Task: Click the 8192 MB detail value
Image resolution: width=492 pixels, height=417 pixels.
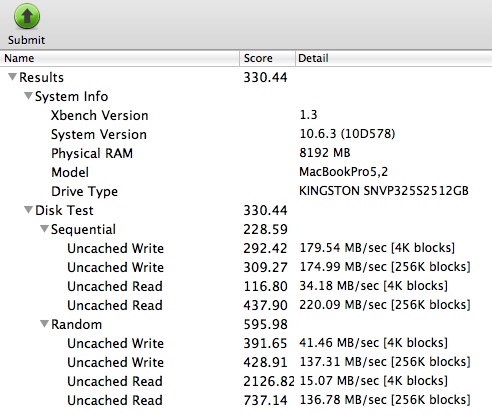Action: [325, 153]
